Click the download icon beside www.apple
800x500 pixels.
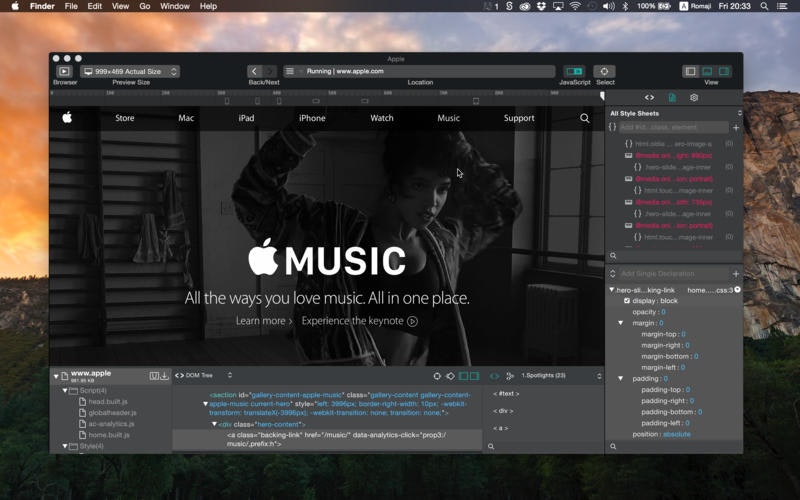pyautogui.click(x=164, y=376)
